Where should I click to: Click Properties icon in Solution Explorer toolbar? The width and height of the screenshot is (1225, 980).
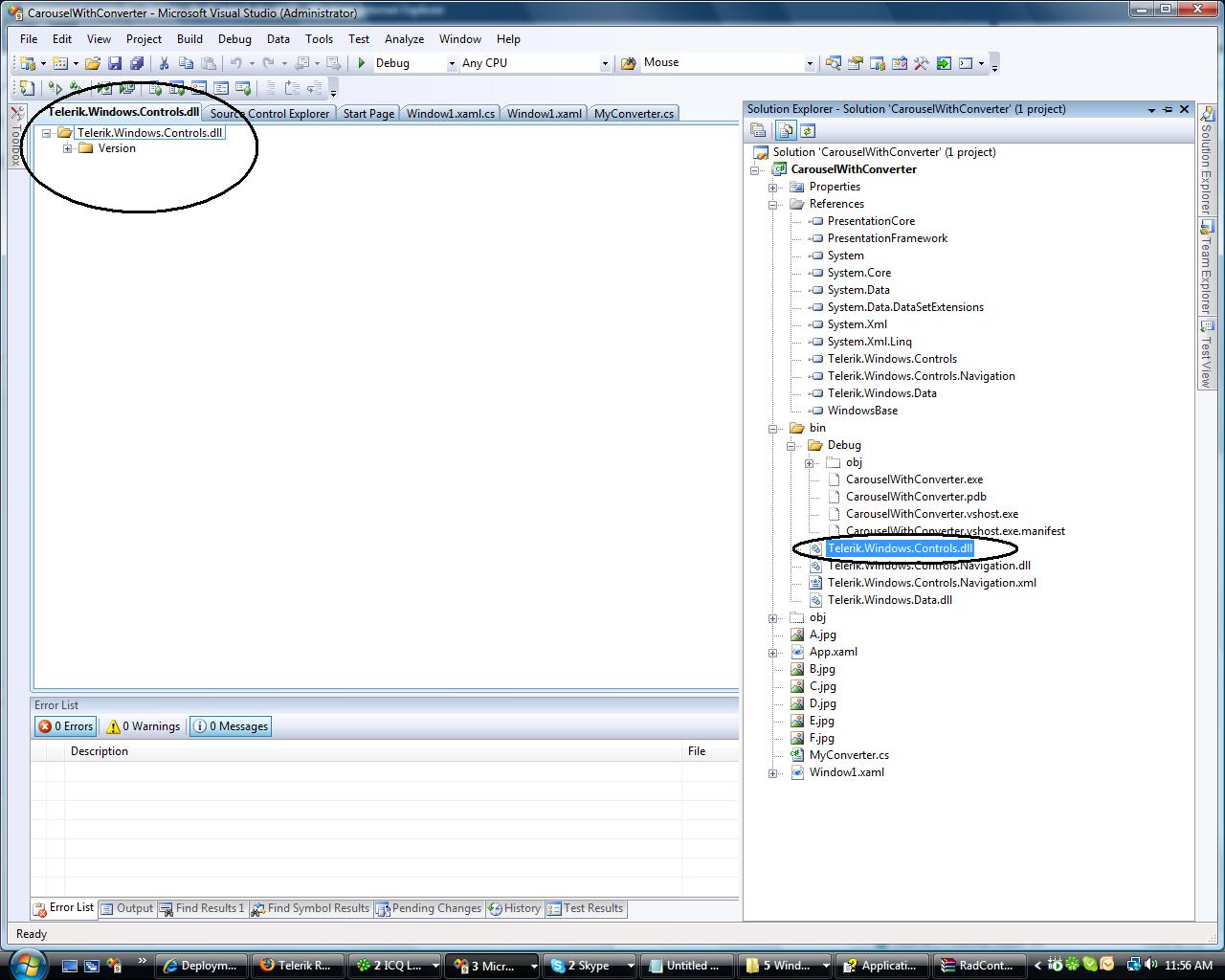click(x=758, y=131)
